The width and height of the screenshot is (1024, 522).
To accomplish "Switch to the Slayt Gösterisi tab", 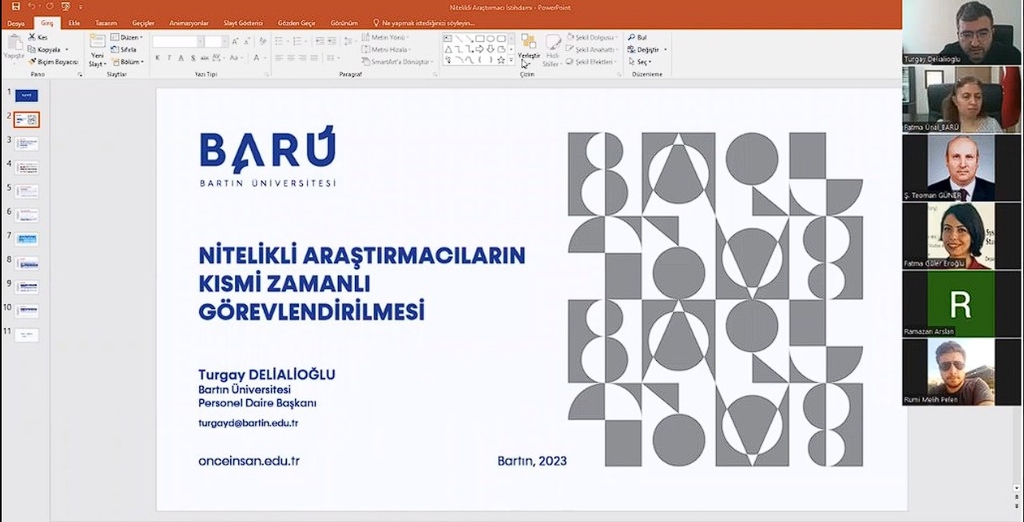I will (243, 23).
